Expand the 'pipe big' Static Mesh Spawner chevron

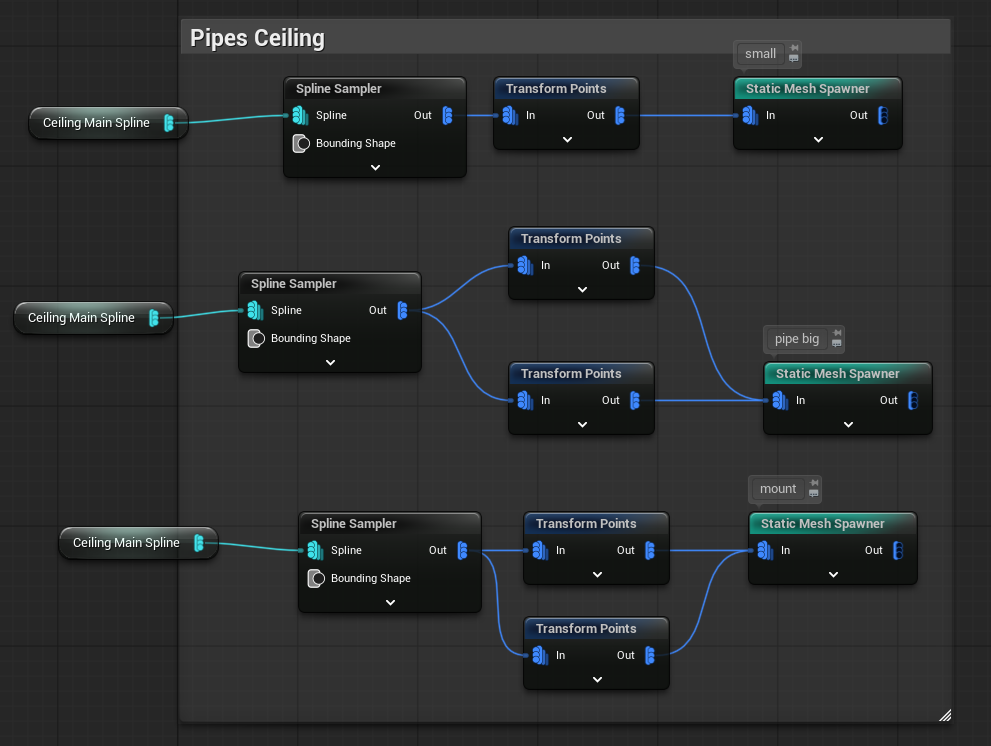tap(848, 424)
